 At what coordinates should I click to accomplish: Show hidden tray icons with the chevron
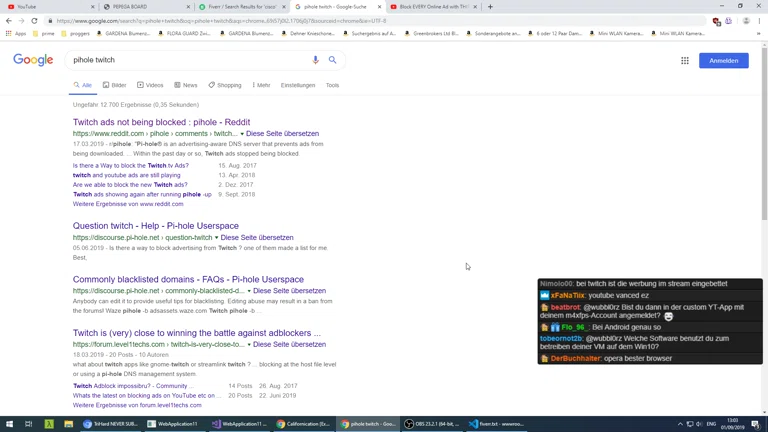[x=680, y=424]
